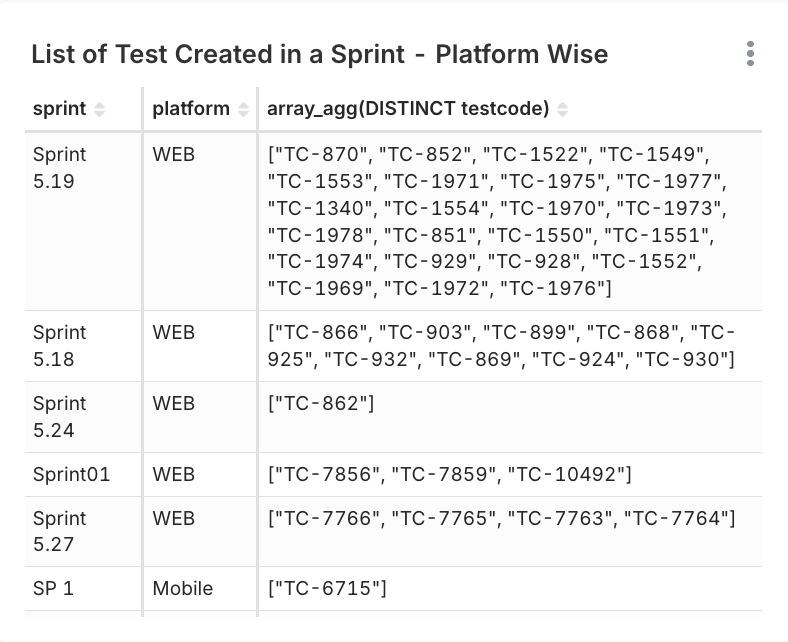
Task: Select the Sprint 5.19 row cell
Action: click(60, 169)
